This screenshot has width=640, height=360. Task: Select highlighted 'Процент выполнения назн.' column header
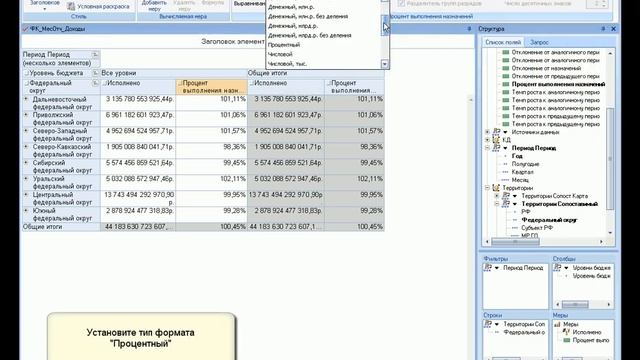[211, 87]
